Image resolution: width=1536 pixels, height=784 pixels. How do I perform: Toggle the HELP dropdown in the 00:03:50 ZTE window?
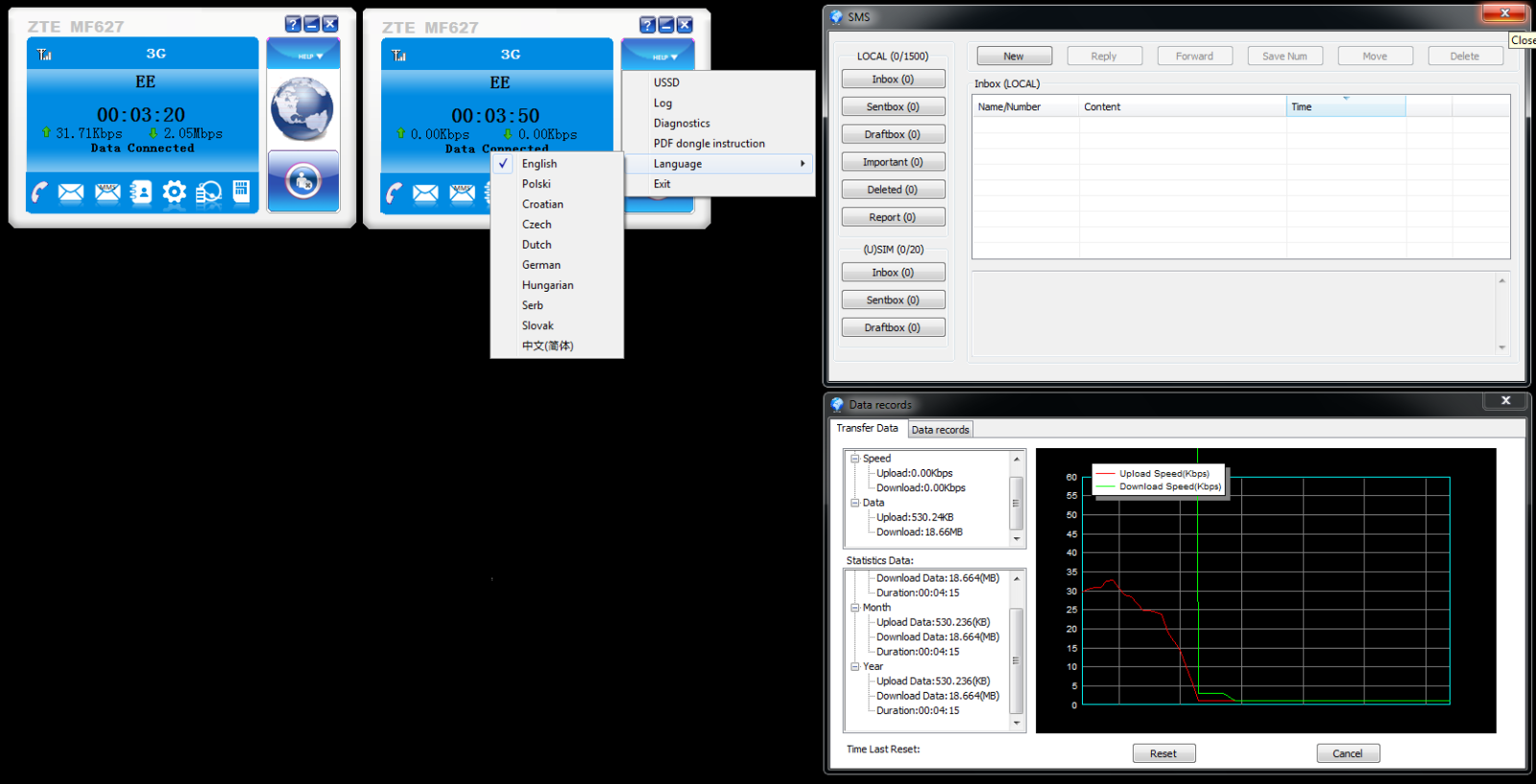pos(658,56)
